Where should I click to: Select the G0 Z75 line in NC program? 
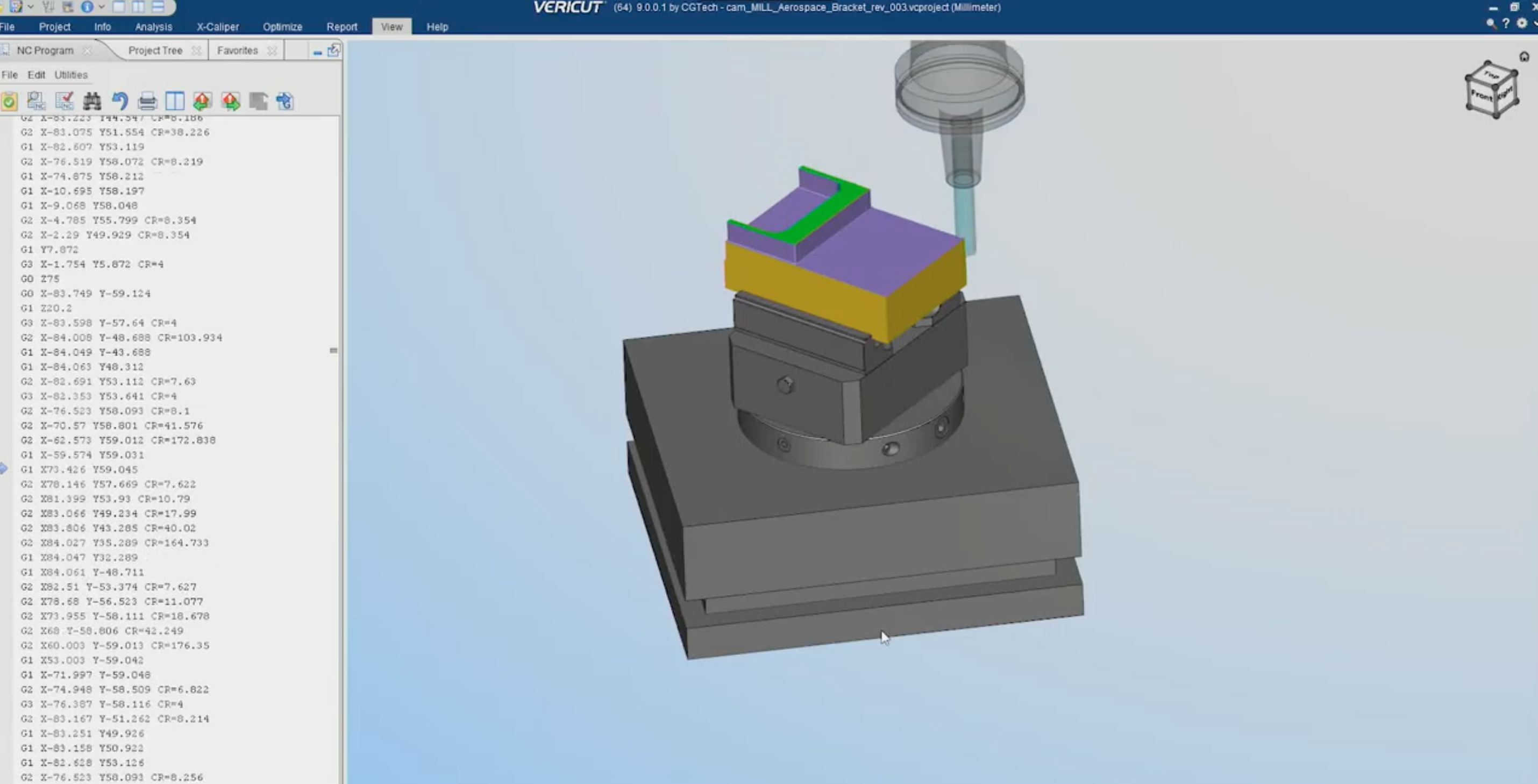40,279
